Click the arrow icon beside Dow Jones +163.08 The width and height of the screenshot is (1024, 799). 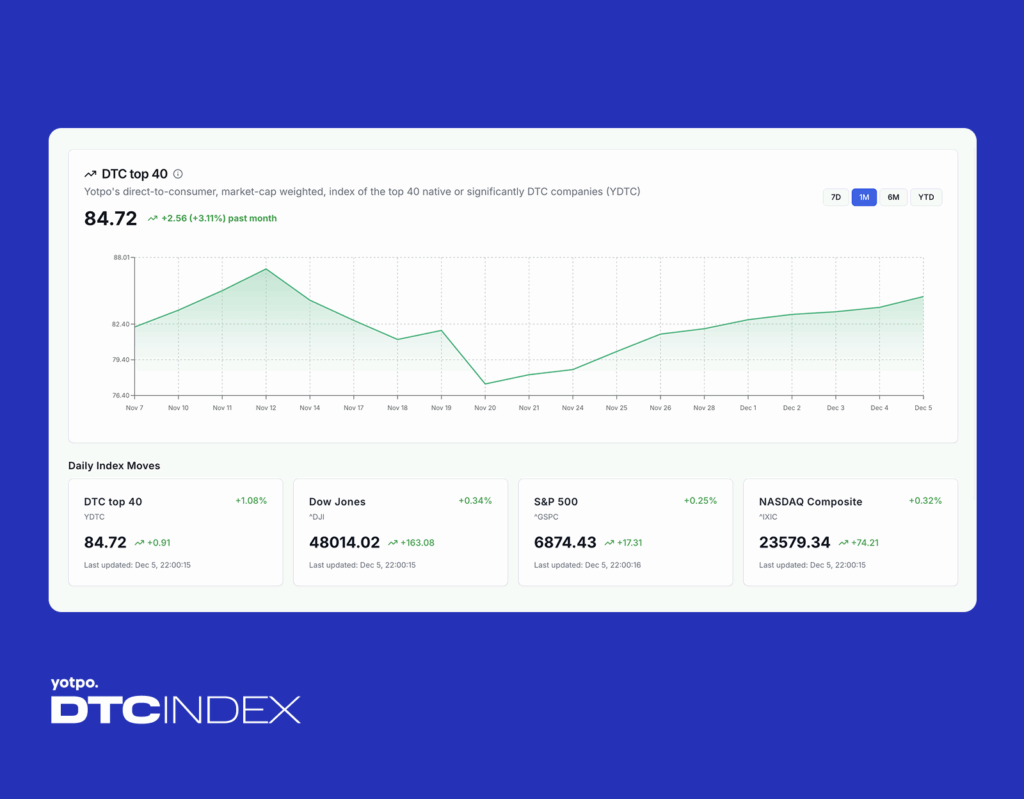pos(392,543)
